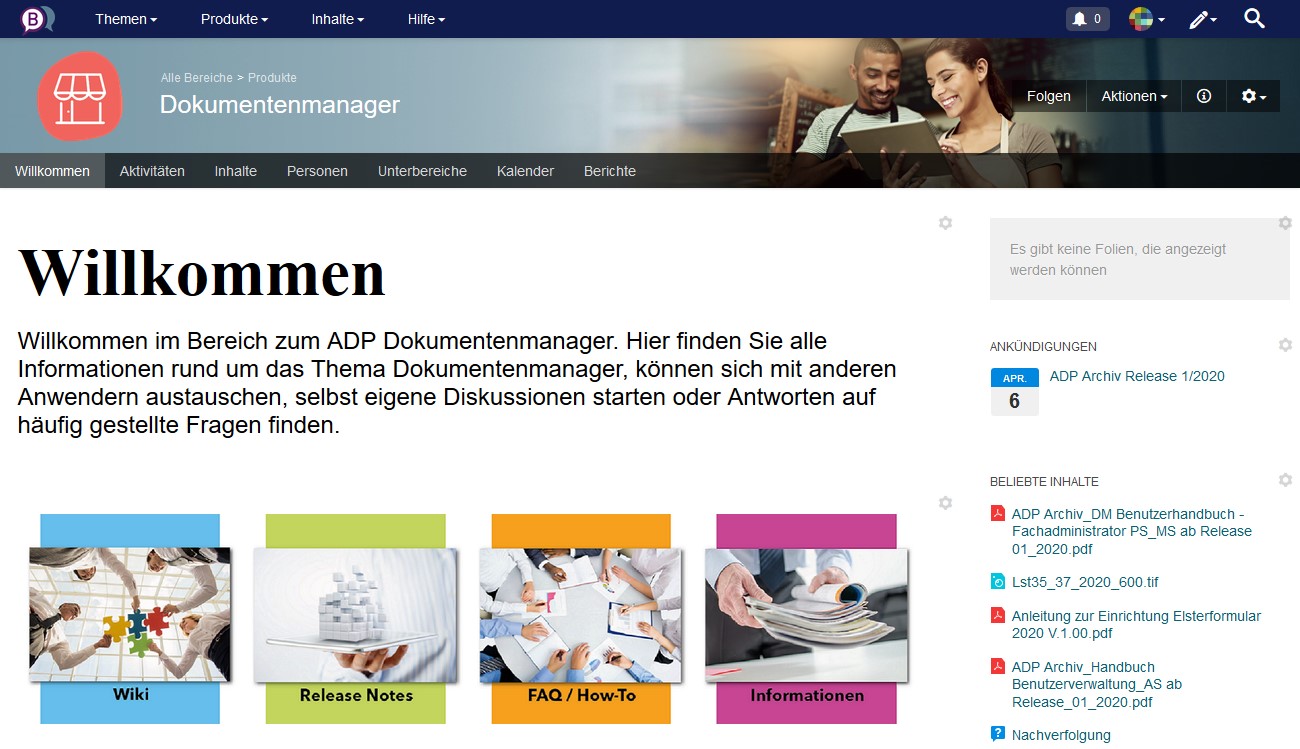The image size is (1300, 749).
Task: Open the user avatar menu
Action: pos(1147,19)
